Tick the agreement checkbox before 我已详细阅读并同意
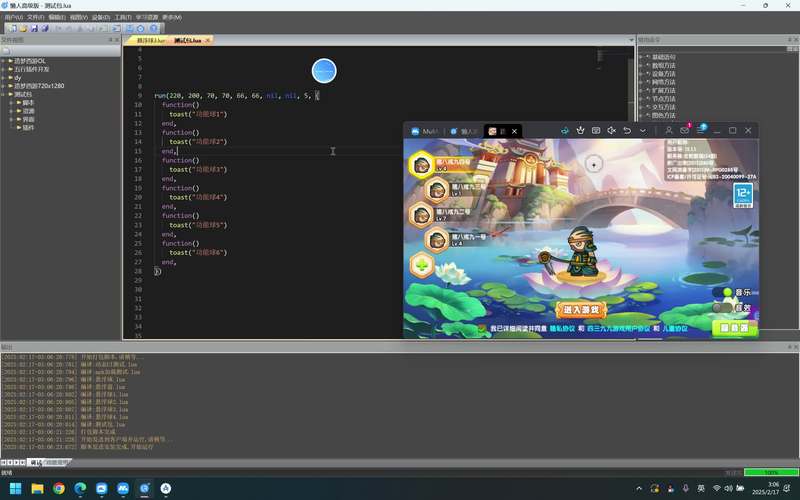 482,329
